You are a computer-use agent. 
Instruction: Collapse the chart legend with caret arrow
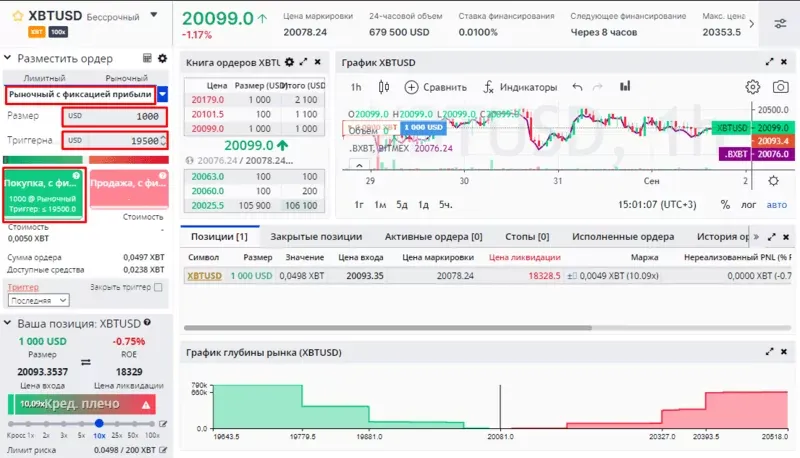(359, 165)
